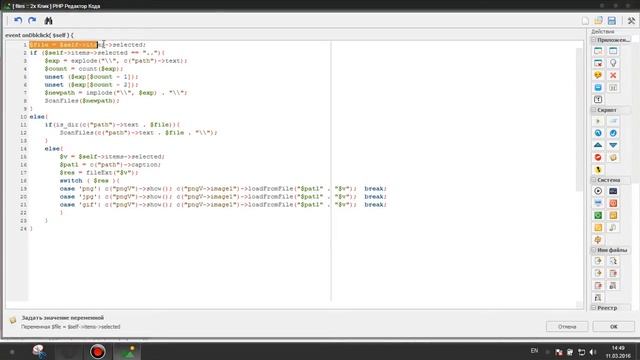This screenshot has height=360, width=640.
Task: Insert the orange pin system action
Action: (598, 240)
